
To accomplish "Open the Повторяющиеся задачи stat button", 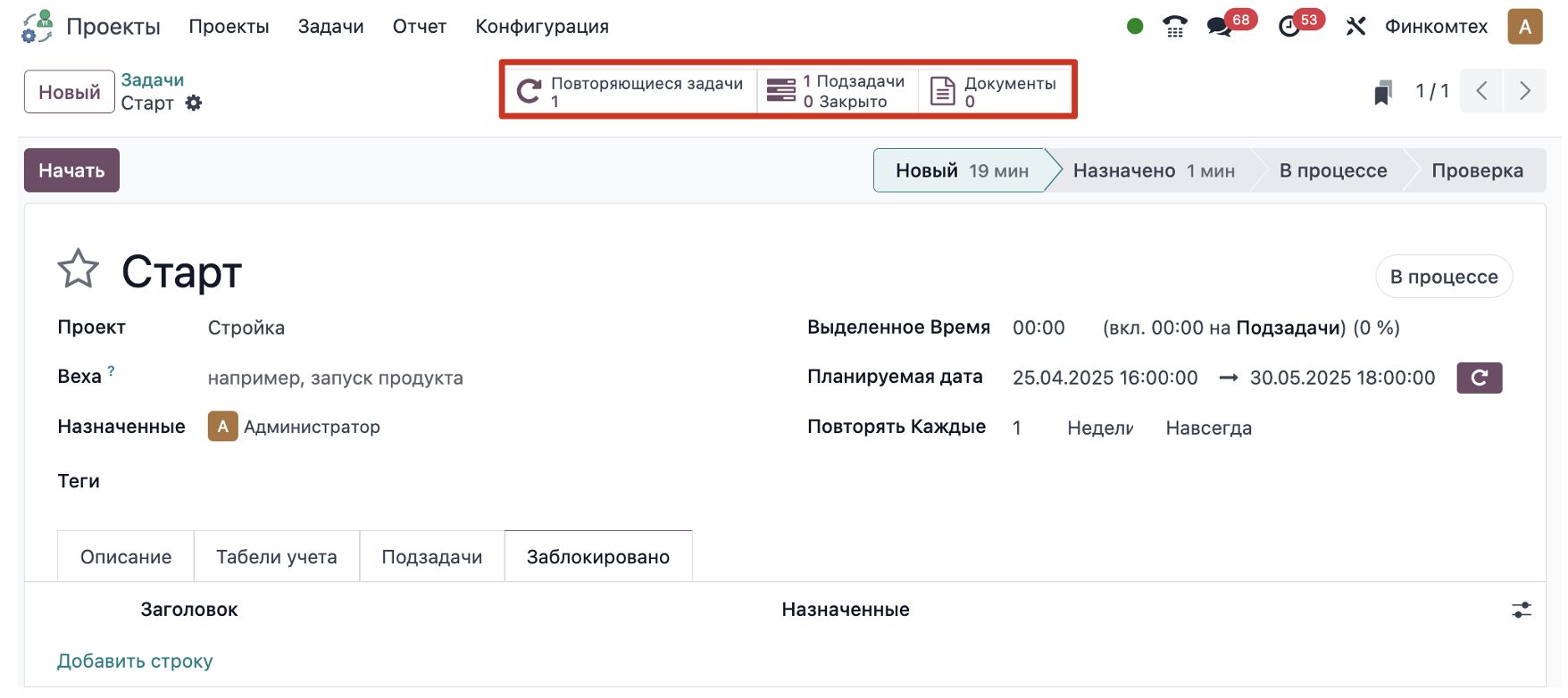I will (630, 91).
